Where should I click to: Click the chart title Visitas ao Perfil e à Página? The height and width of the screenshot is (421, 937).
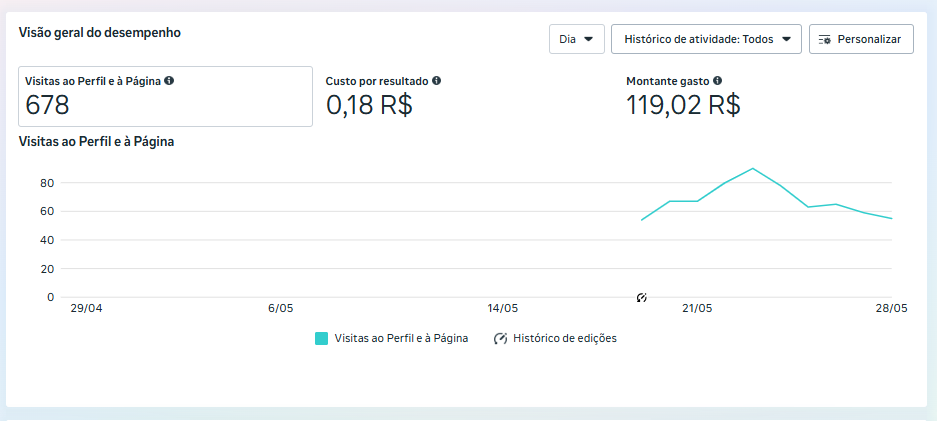click(x=97, y=142)
